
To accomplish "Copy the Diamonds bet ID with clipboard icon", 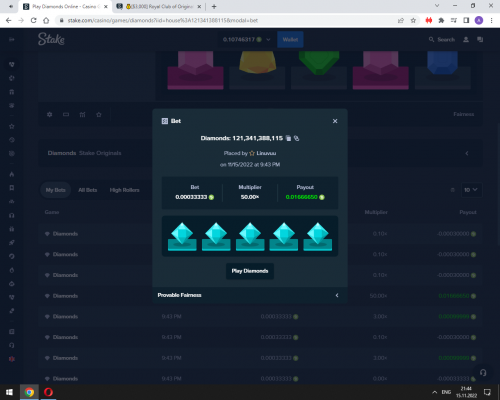I will coord(289,138).
